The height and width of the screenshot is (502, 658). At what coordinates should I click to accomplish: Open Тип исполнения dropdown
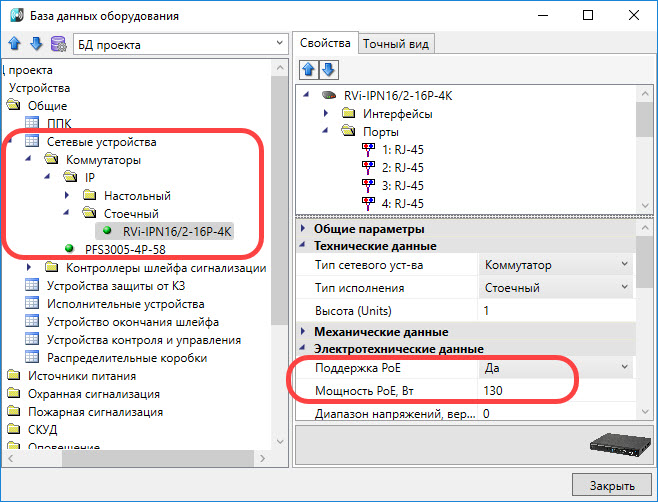point(556,288)
